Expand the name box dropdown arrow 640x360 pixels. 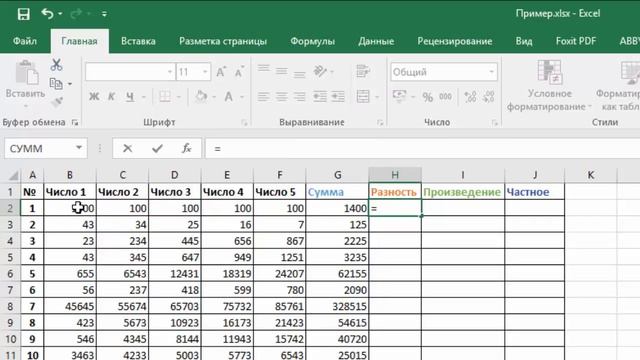(x=79, y=148)
